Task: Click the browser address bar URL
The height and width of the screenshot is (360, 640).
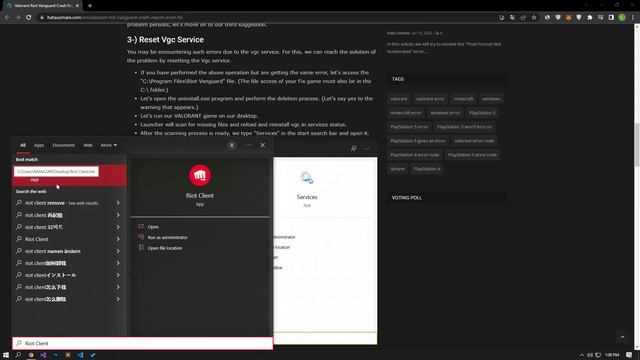Action: click(115, 18)
